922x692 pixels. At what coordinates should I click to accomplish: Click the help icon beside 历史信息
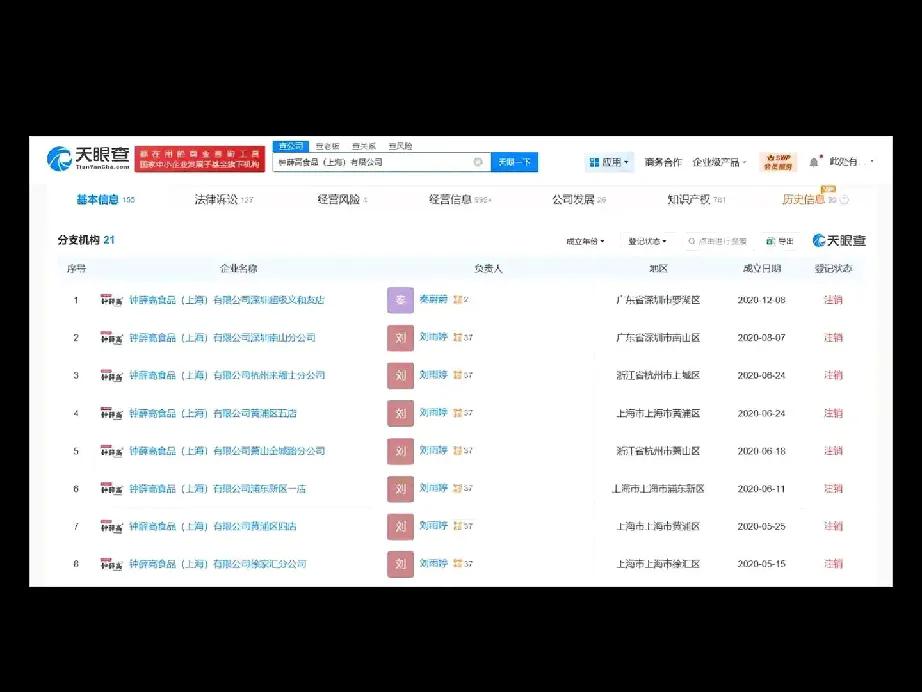pos(844,200)
